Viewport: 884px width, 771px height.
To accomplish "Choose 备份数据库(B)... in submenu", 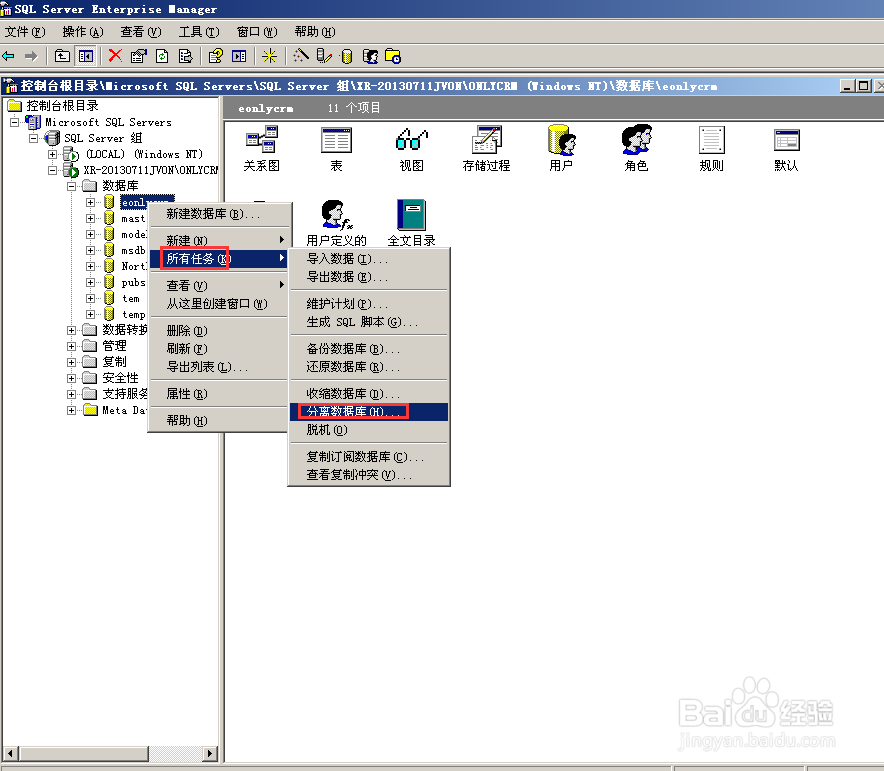I will [x=369, y=349].
